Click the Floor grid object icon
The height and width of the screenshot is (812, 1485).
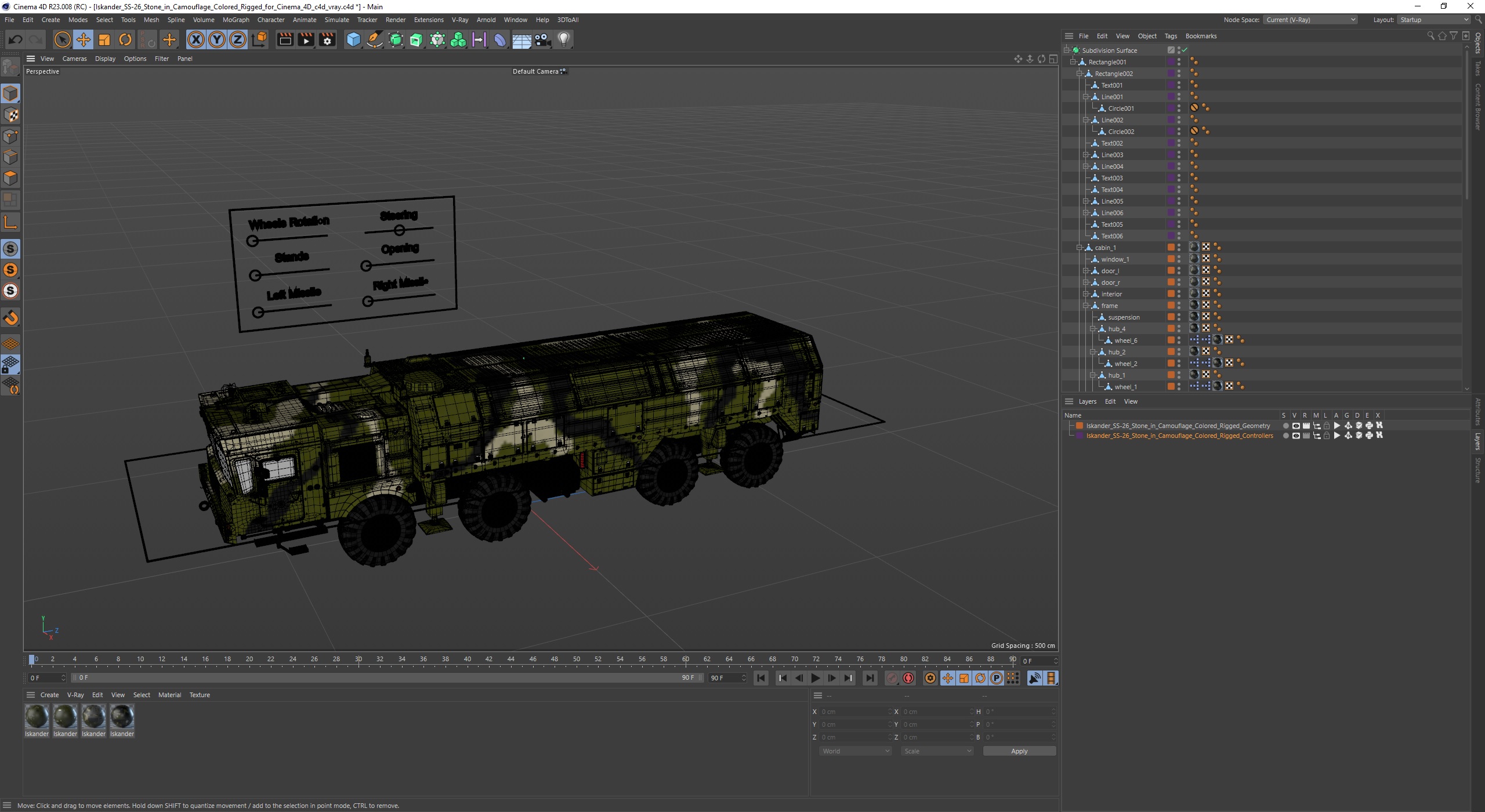pos(521,39)
